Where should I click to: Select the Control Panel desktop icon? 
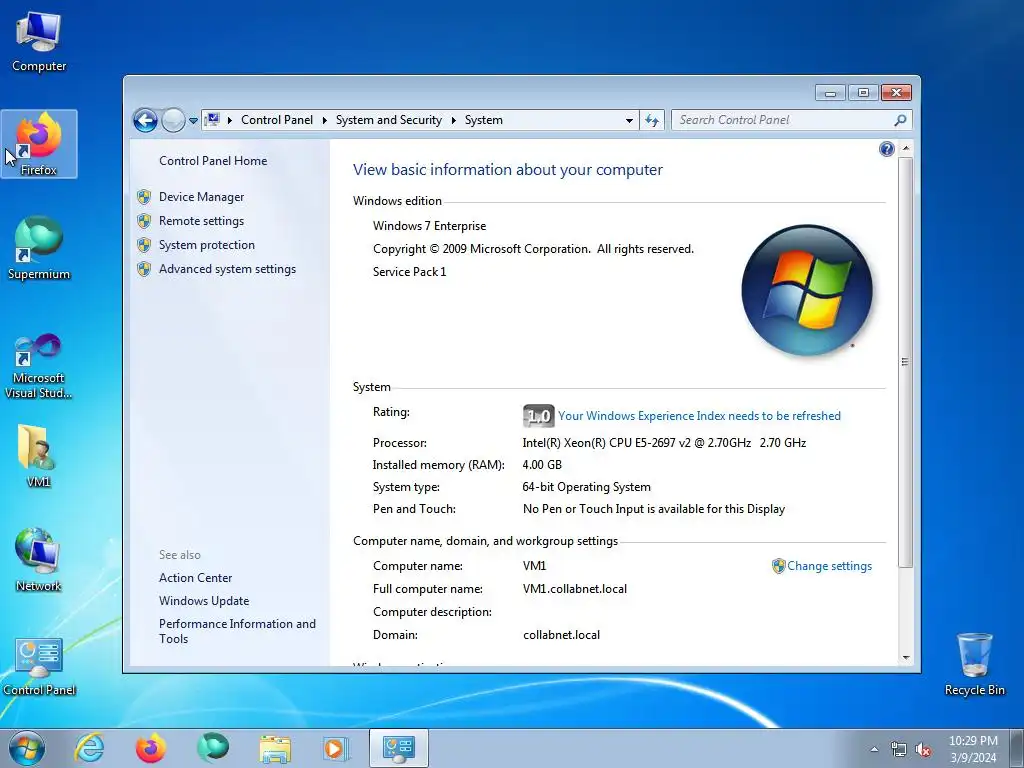[39, 666]
